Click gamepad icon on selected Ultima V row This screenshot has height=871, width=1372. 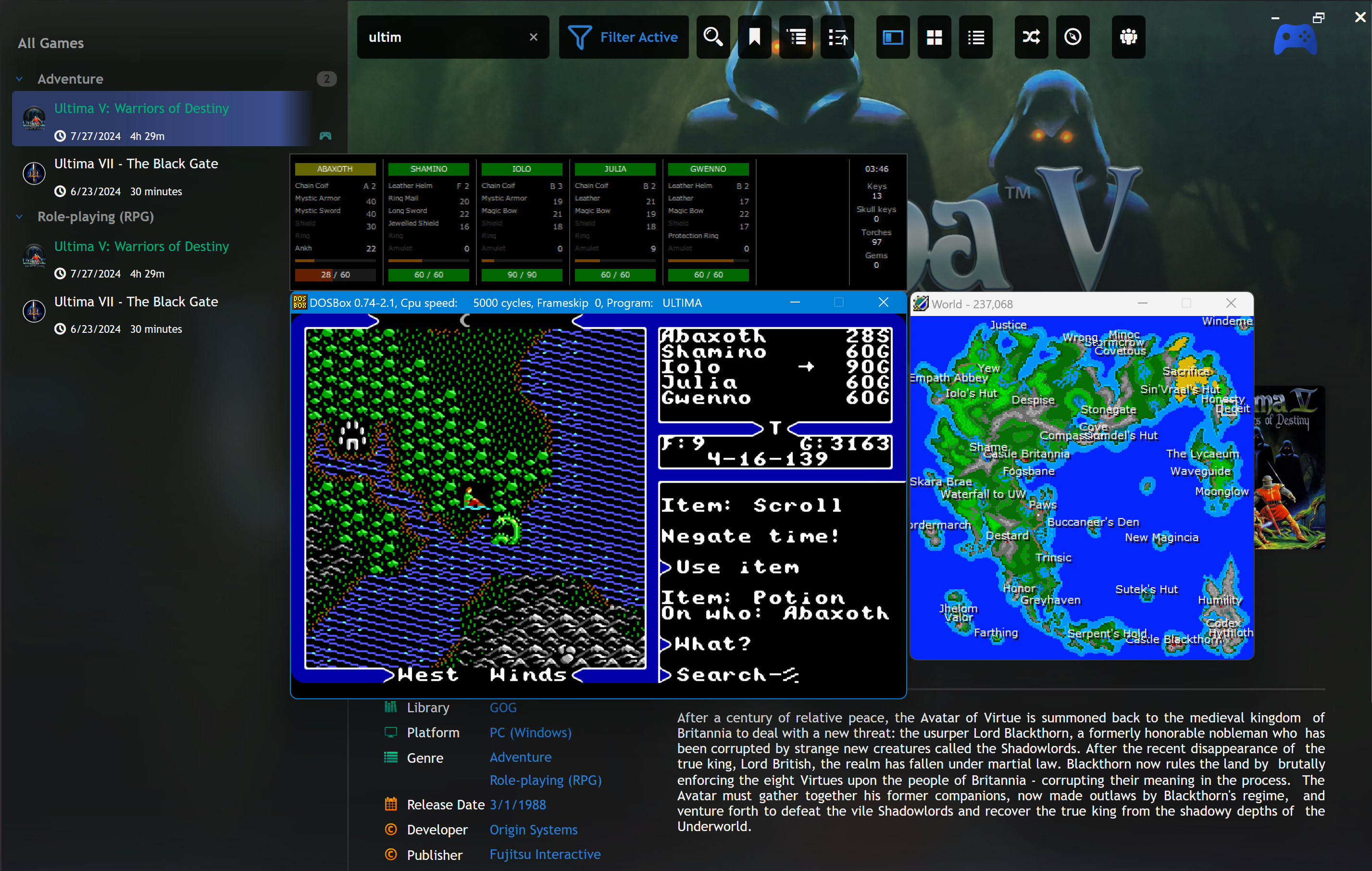pyautogui.click(x=325, y=136)
